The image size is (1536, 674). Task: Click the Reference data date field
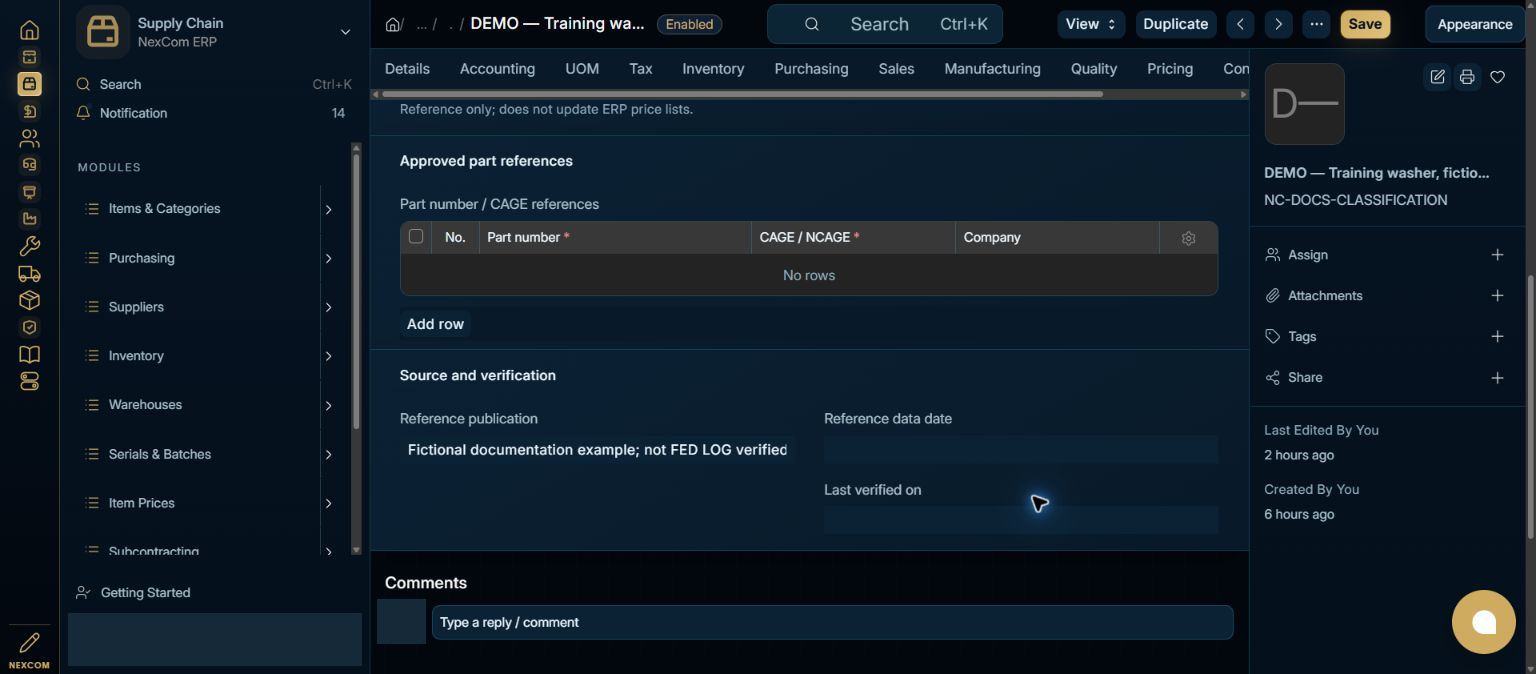click(x=1020, y=450)
